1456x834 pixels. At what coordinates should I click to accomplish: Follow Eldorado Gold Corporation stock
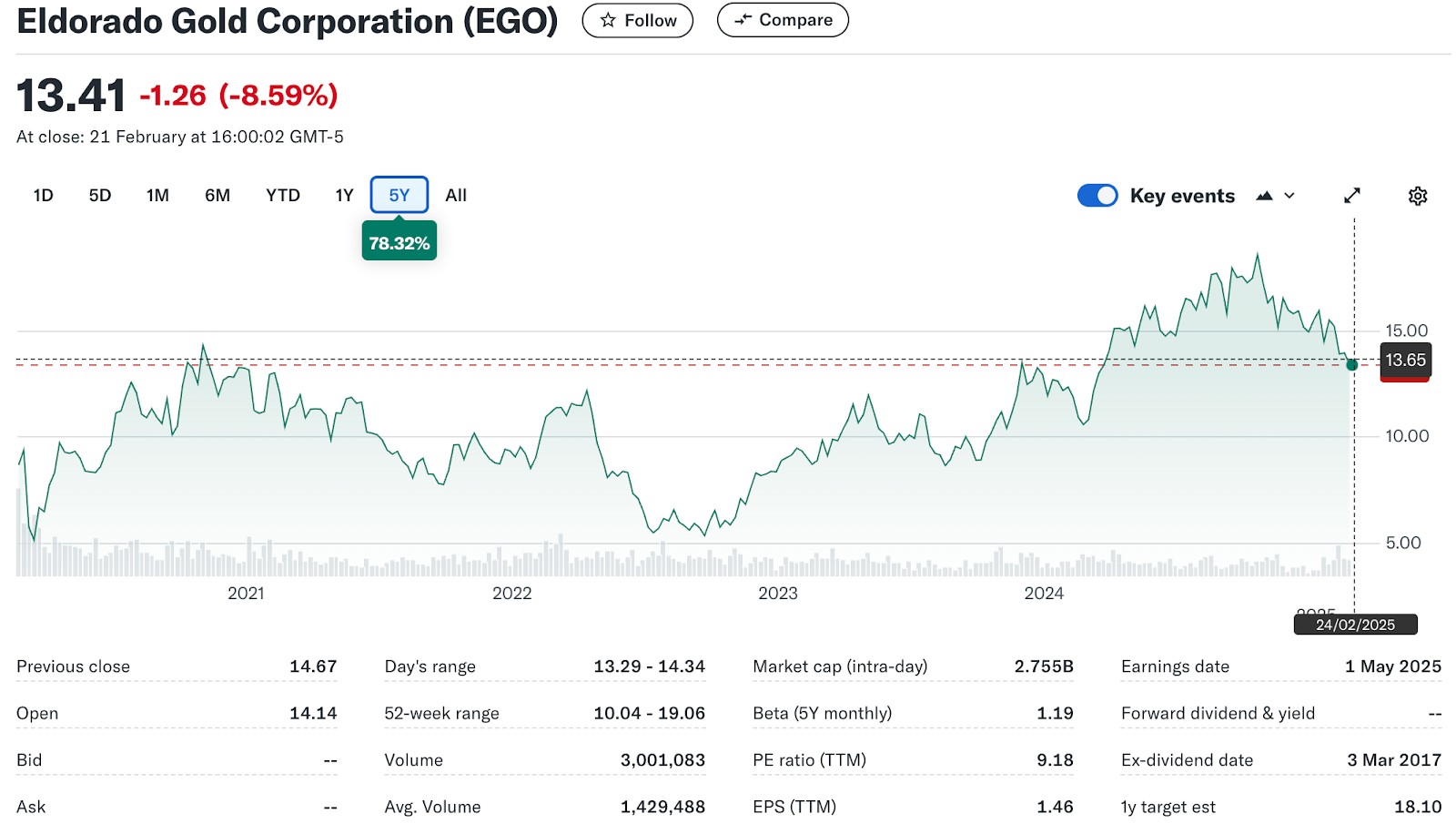coord(638,20)
